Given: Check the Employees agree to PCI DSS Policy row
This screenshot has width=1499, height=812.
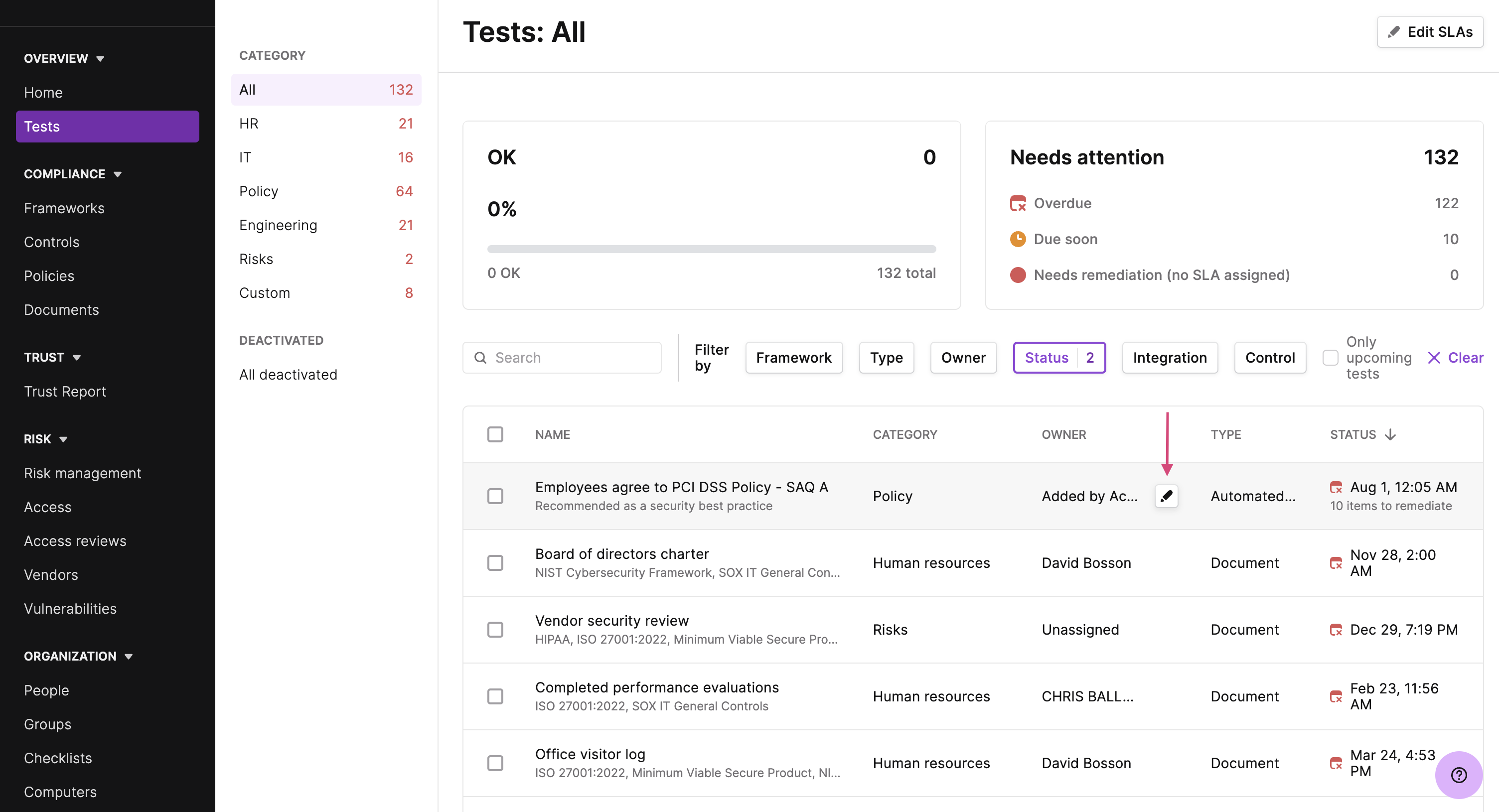Looking at the screenshot, I should [x=495, y=496].
